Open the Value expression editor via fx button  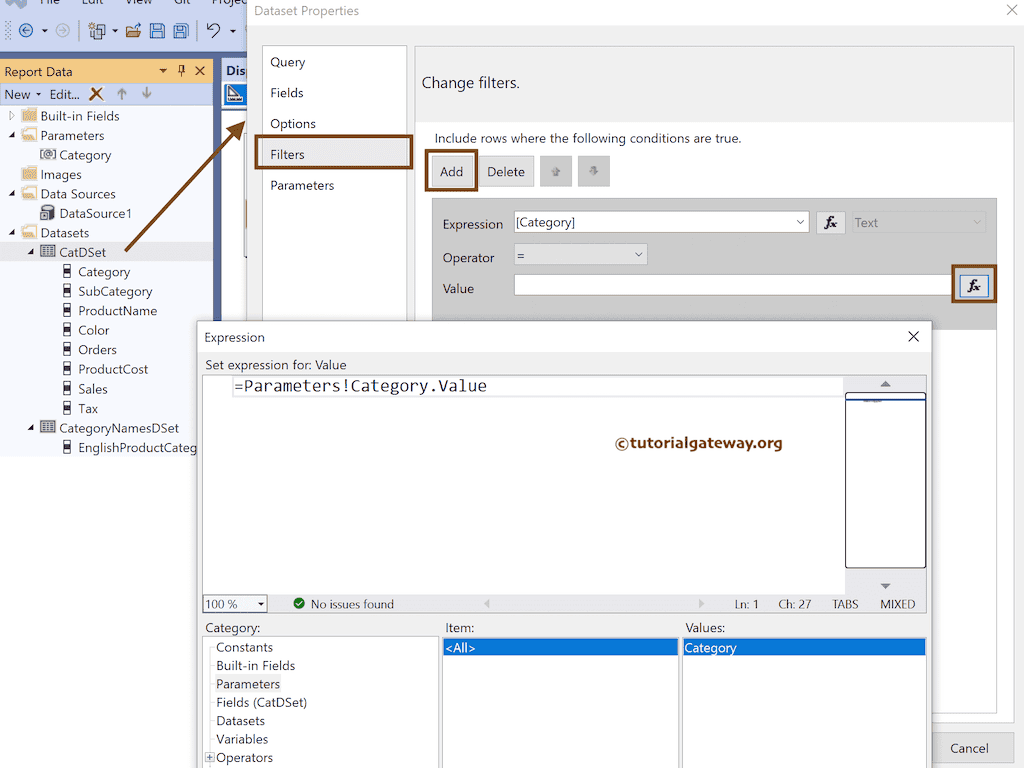[973, 285]
